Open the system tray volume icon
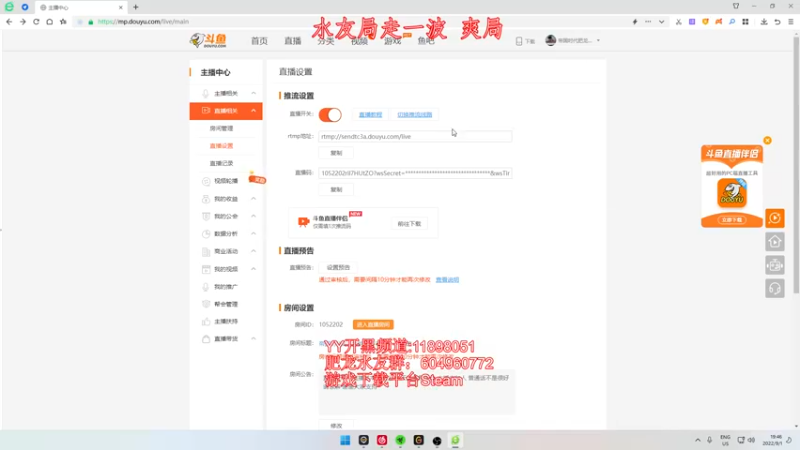The width and height of the screenshot is (800, 450). coord(751,440)
